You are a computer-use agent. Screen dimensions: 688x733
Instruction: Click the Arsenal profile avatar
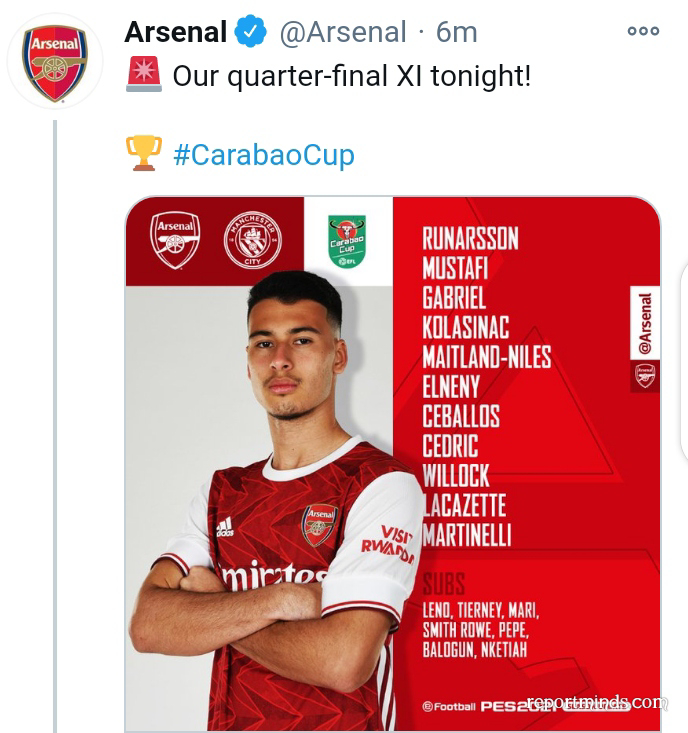(55, 64)
